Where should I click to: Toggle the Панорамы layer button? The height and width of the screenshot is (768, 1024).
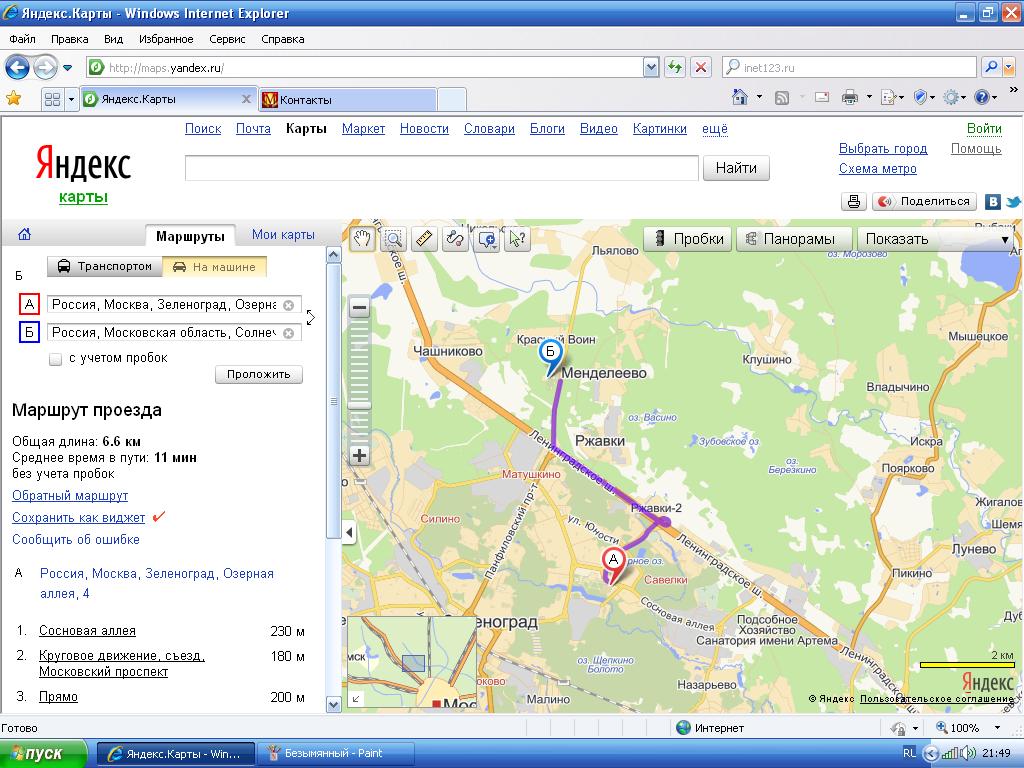794,239
